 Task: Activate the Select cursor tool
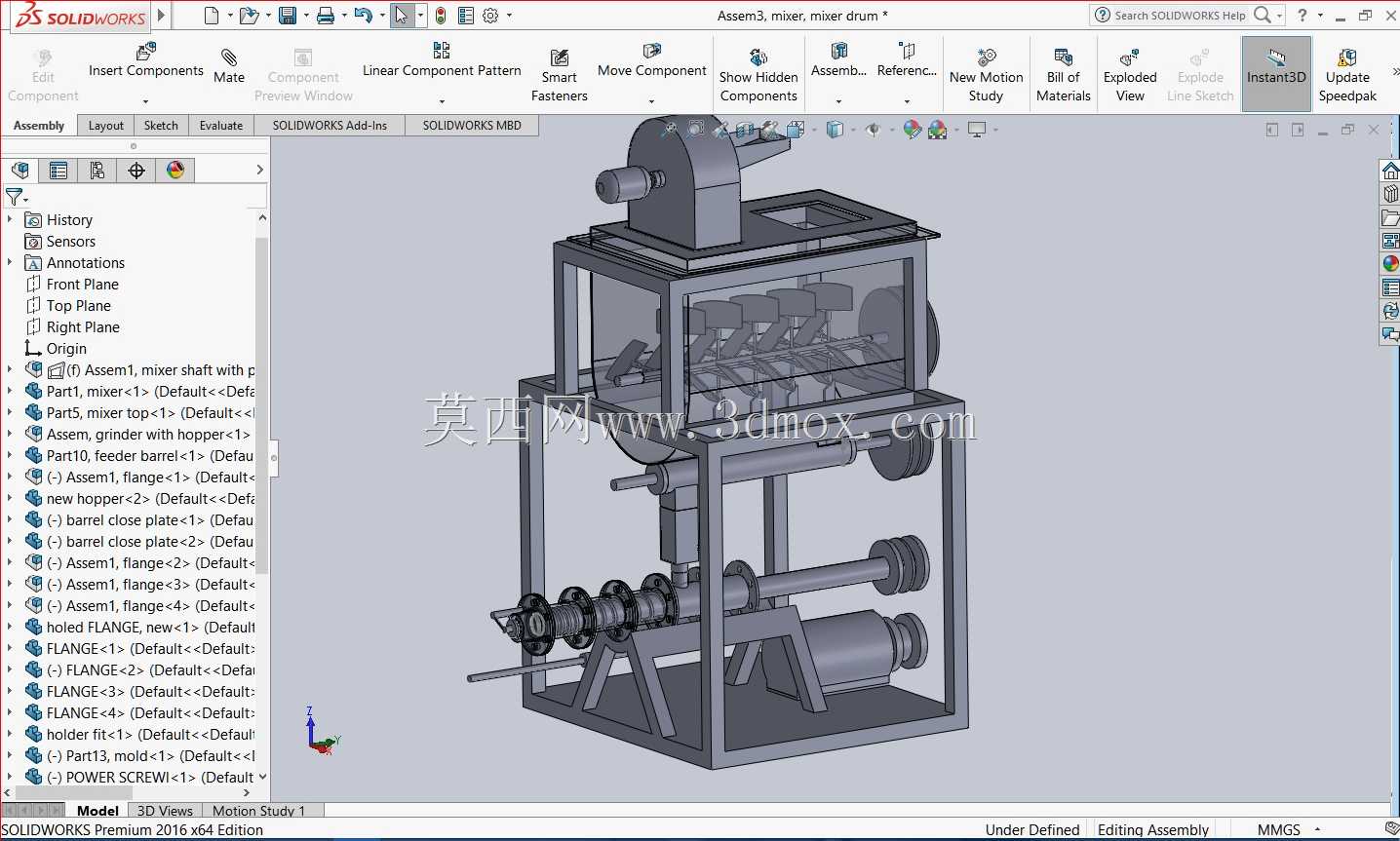point(402,16)
